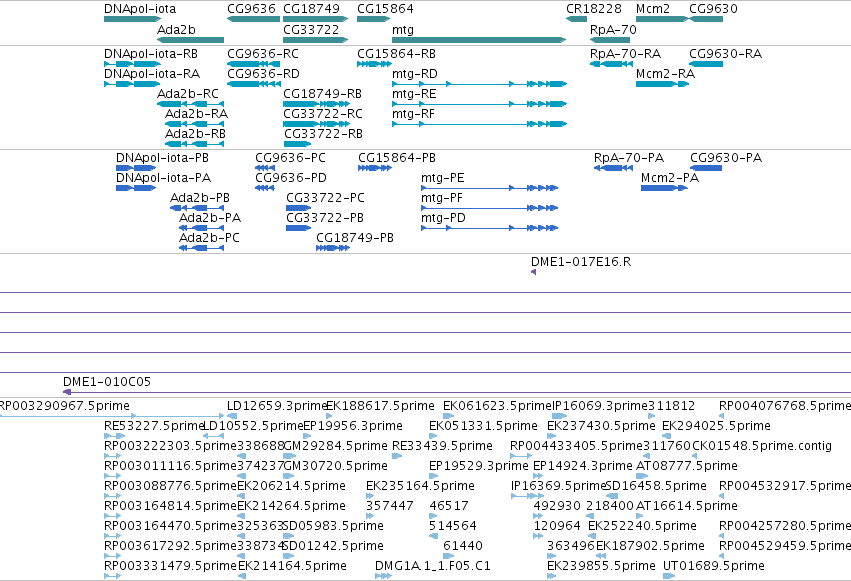Select transcript CG18749-RB
Image resolution: width=851 pixels, height=581 pixels.
[x=322, y=94]
